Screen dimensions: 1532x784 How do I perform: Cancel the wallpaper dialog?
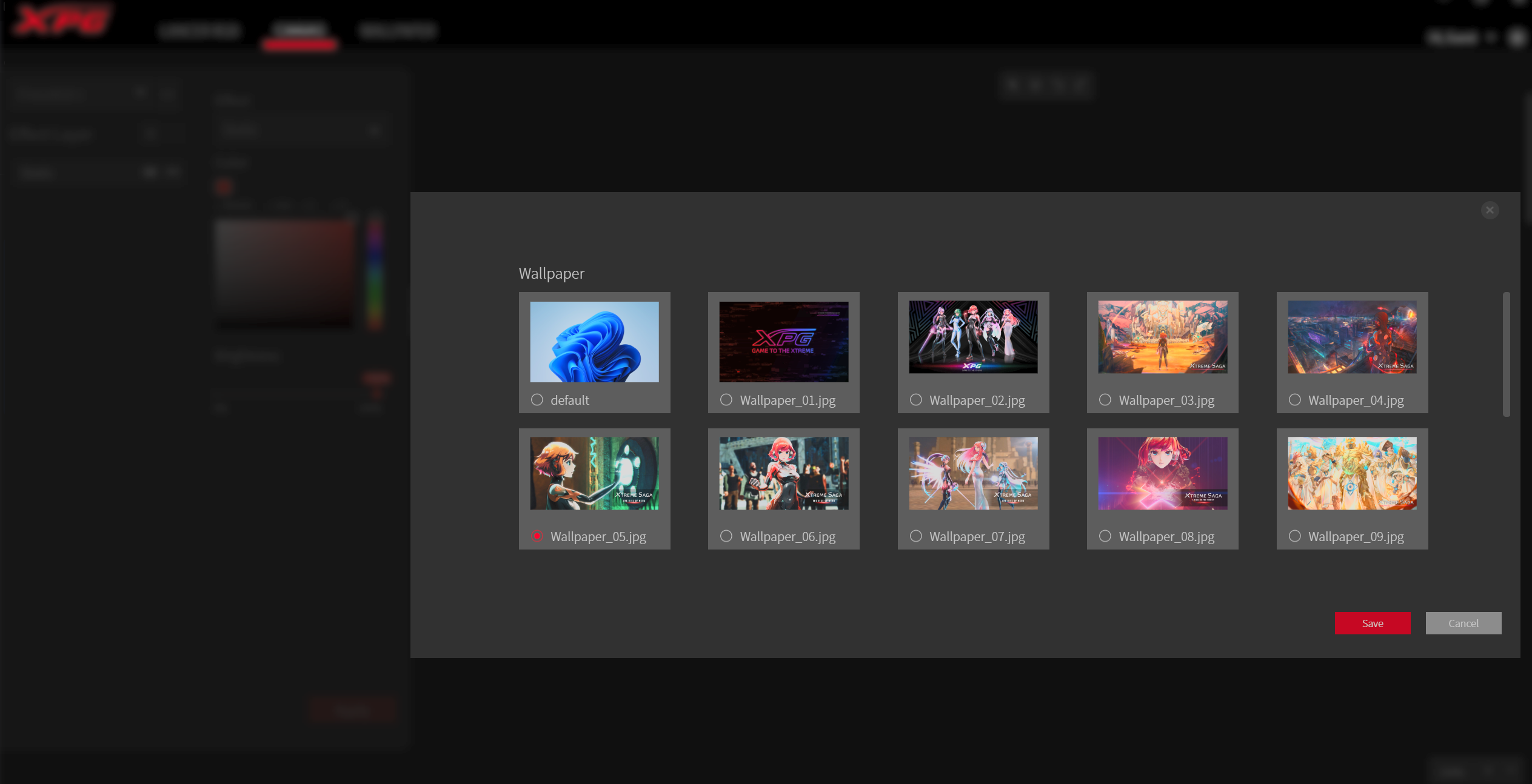click(1463, 623)
